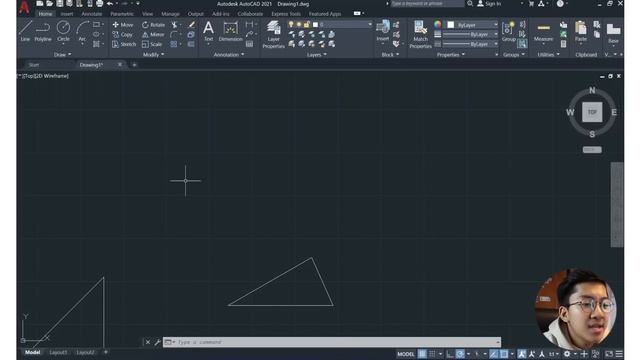Expand the Layers panel
Image resolution: width=640 pixels, height=360 pixels.
pos(317,54)
